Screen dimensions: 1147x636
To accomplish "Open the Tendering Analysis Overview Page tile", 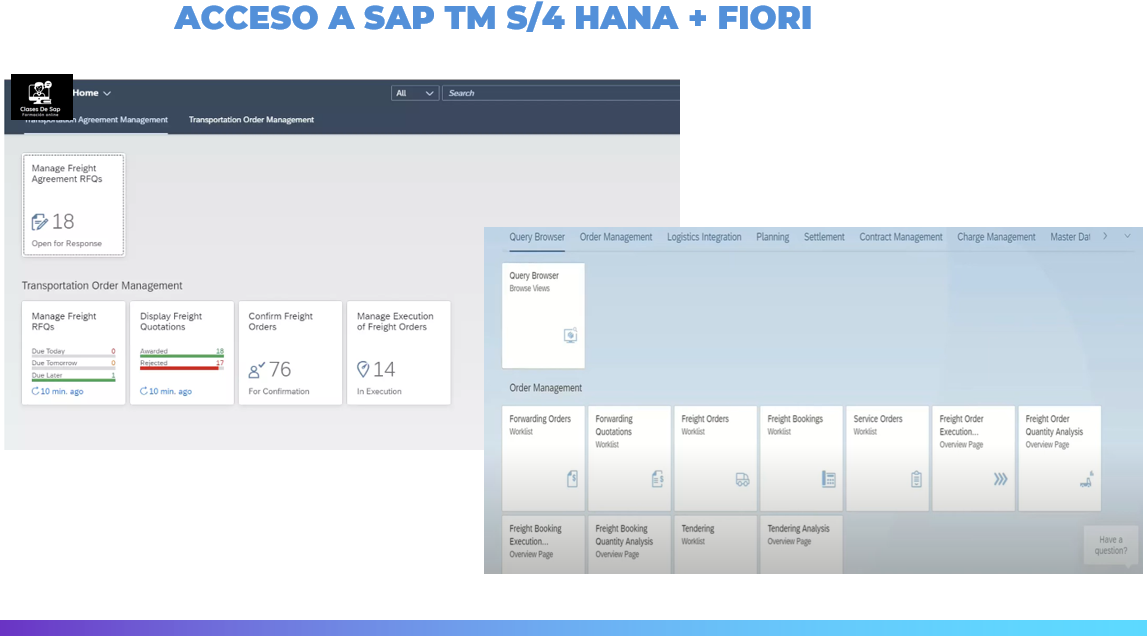I will pyautogui.click(x=802, y=545).
